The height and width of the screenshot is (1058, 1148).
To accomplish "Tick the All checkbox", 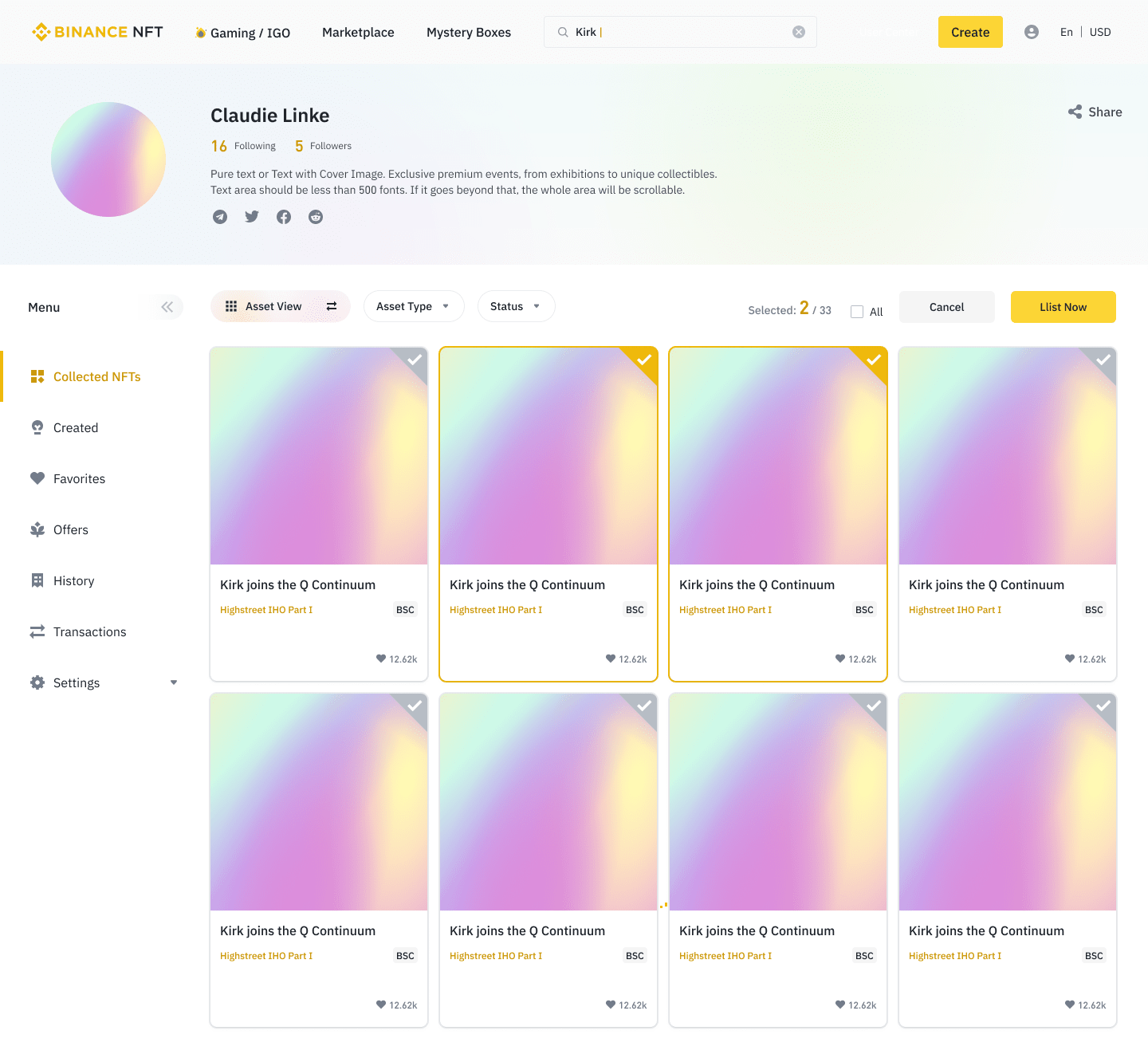I will pyautogui.click(x=857, y=312).
